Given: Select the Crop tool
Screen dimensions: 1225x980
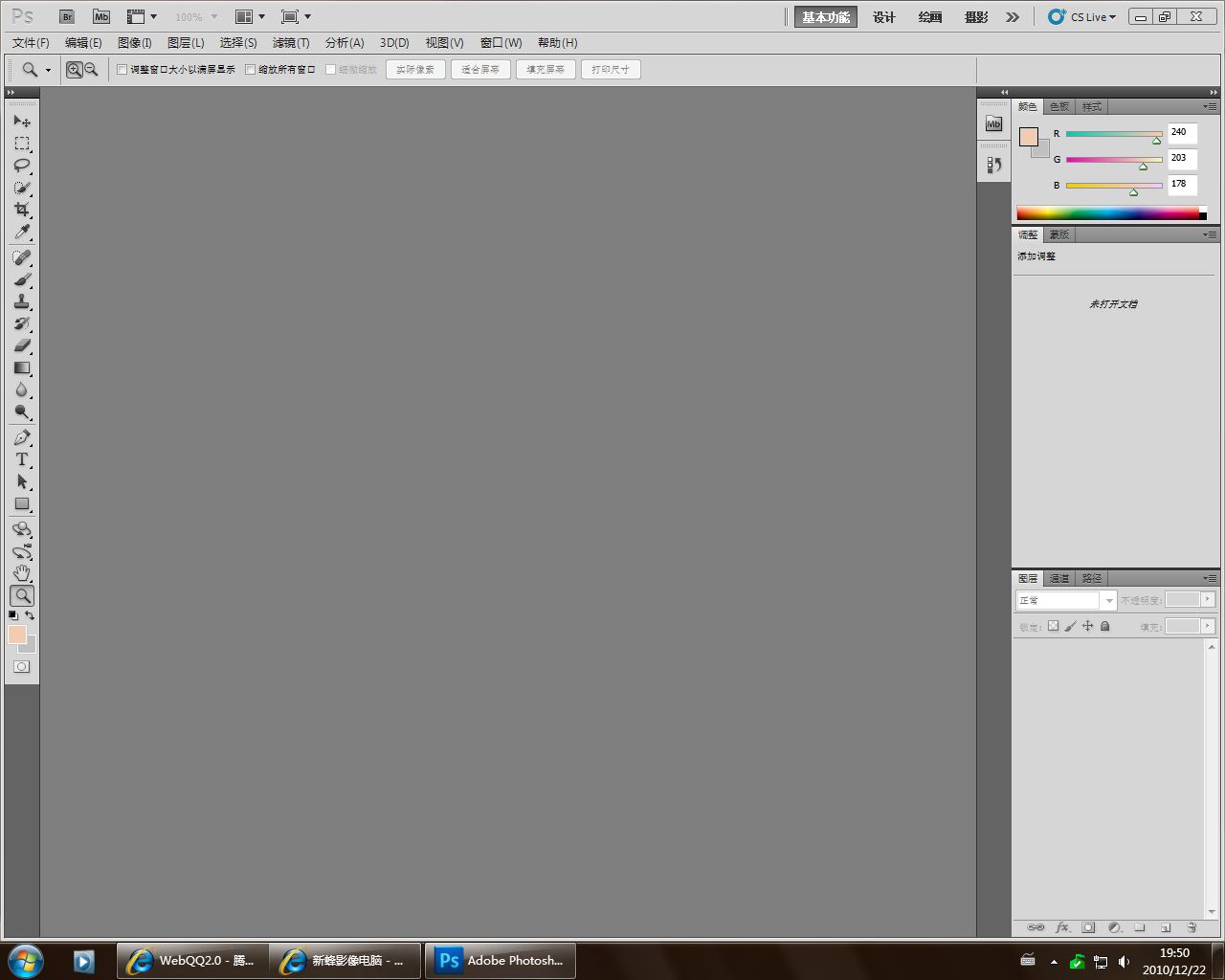Looking at the screenshot, I should (x=21, y=210).
